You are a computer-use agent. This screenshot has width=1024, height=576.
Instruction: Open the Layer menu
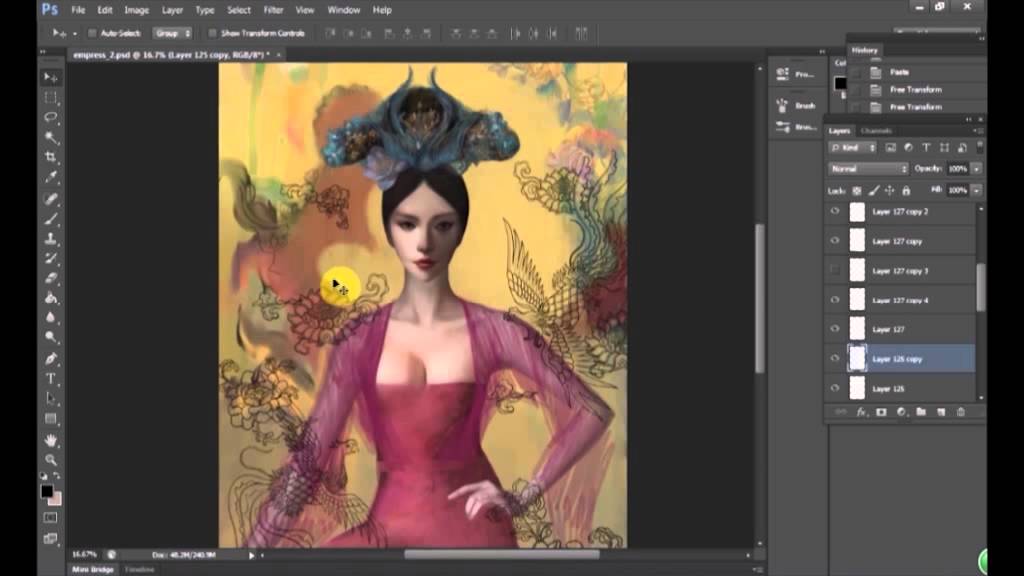172,10
